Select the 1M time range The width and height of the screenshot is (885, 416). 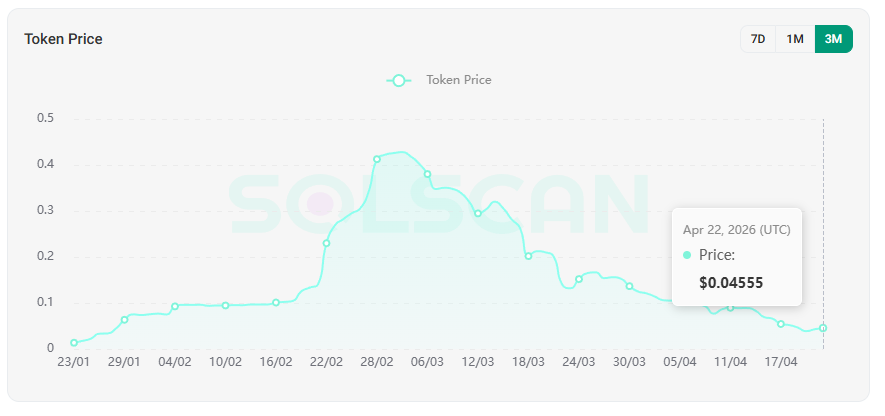point(795,39)
